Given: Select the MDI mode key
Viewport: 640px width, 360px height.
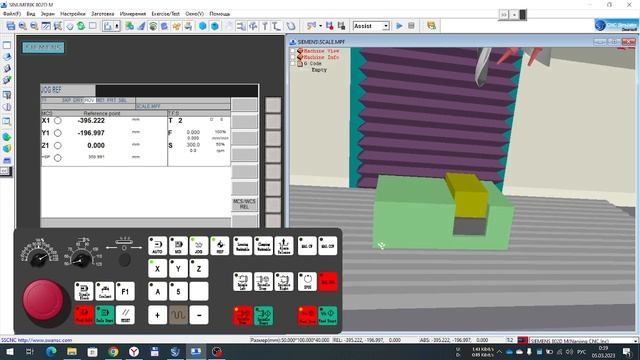Looking at the screenshot, I should coord(178,246).
